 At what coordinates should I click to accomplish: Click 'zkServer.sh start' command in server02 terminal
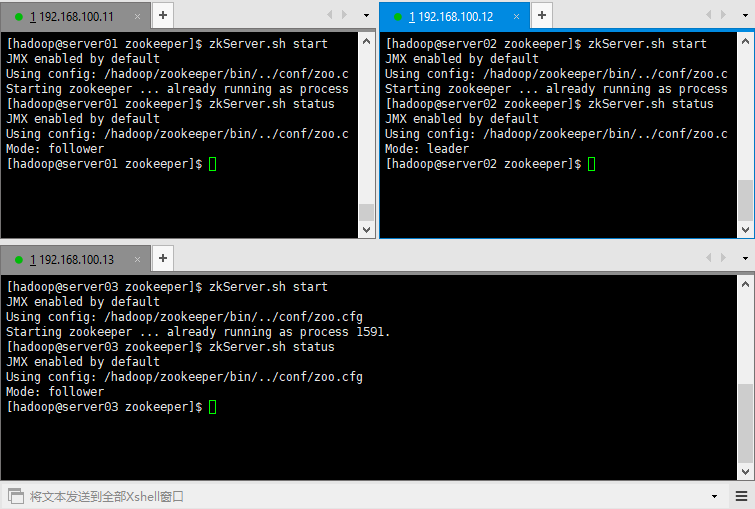(x=647, y=44)
